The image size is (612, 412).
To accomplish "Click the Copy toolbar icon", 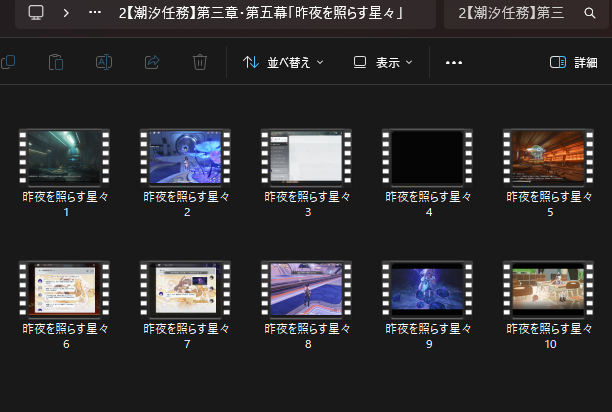I will [8, 62].
